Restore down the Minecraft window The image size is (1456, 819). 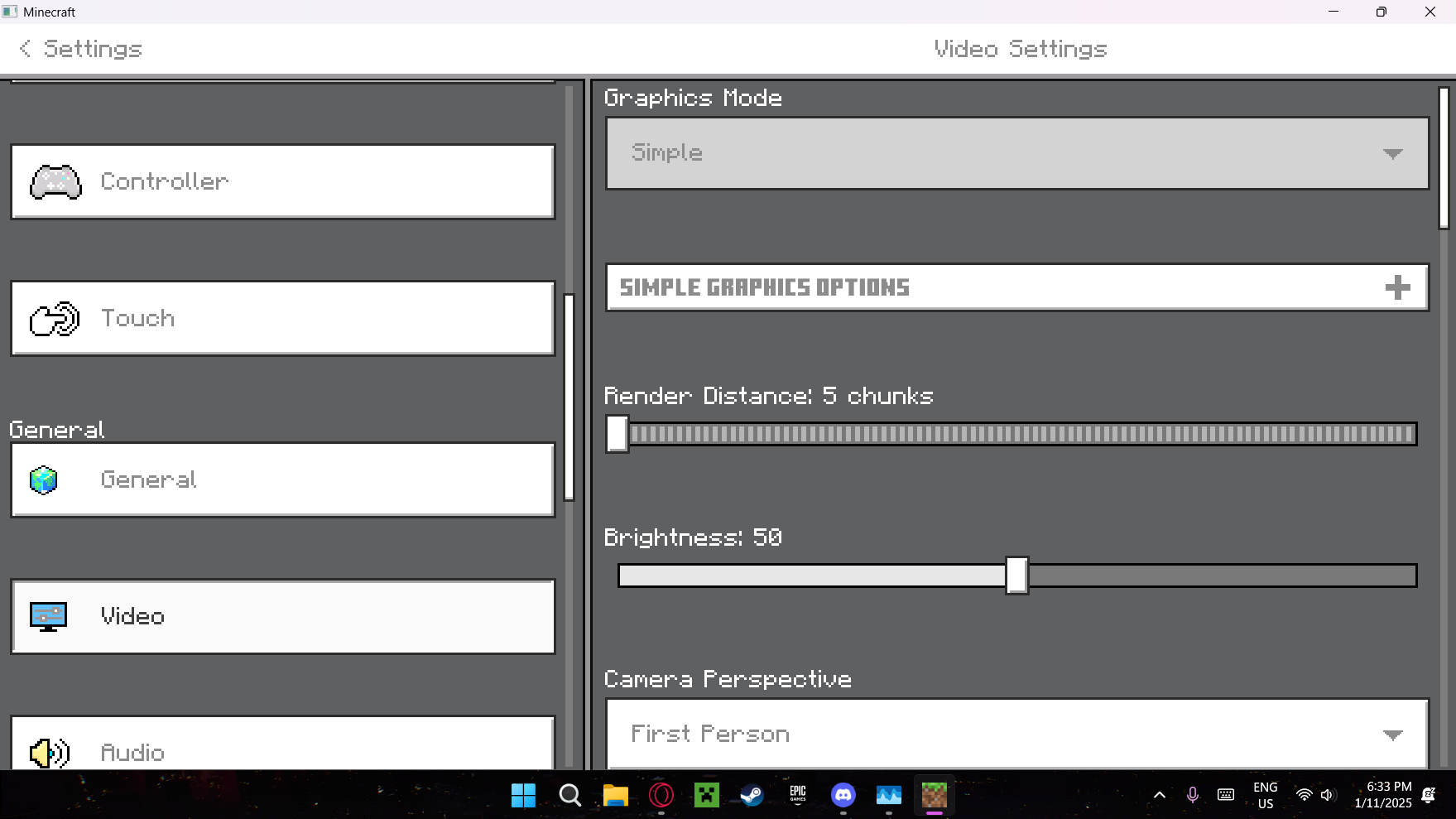pyautogui.click(x=1382, y=12)
